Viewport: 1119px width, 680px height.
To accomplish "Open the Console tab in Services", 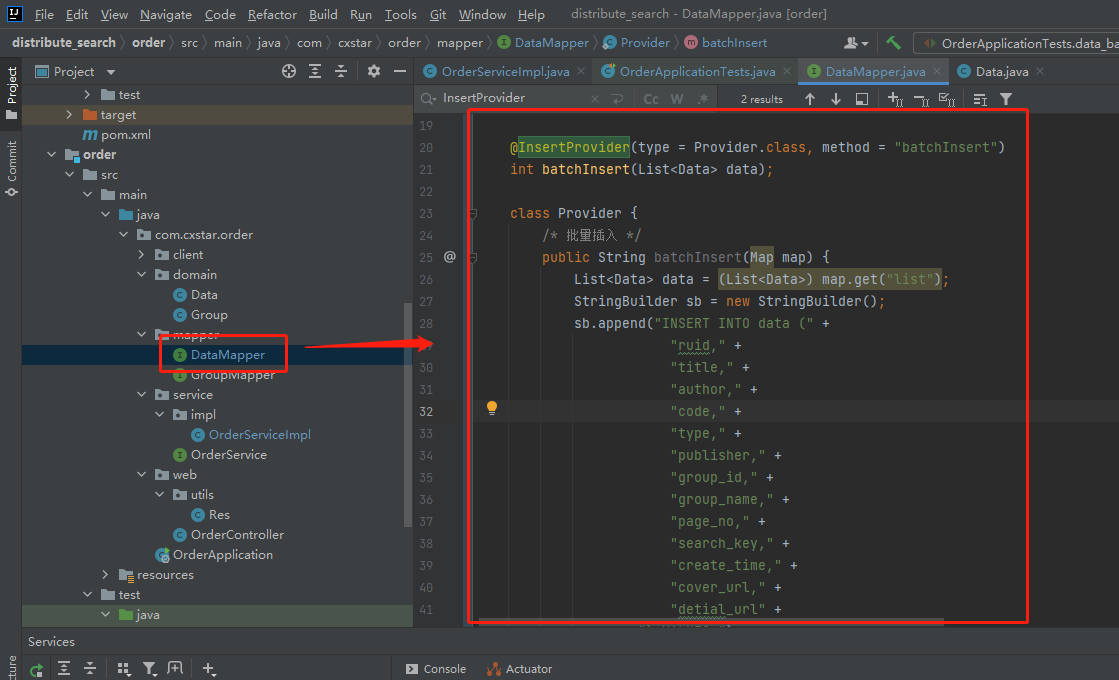I will pyautogui.click(x=436, y=669).
